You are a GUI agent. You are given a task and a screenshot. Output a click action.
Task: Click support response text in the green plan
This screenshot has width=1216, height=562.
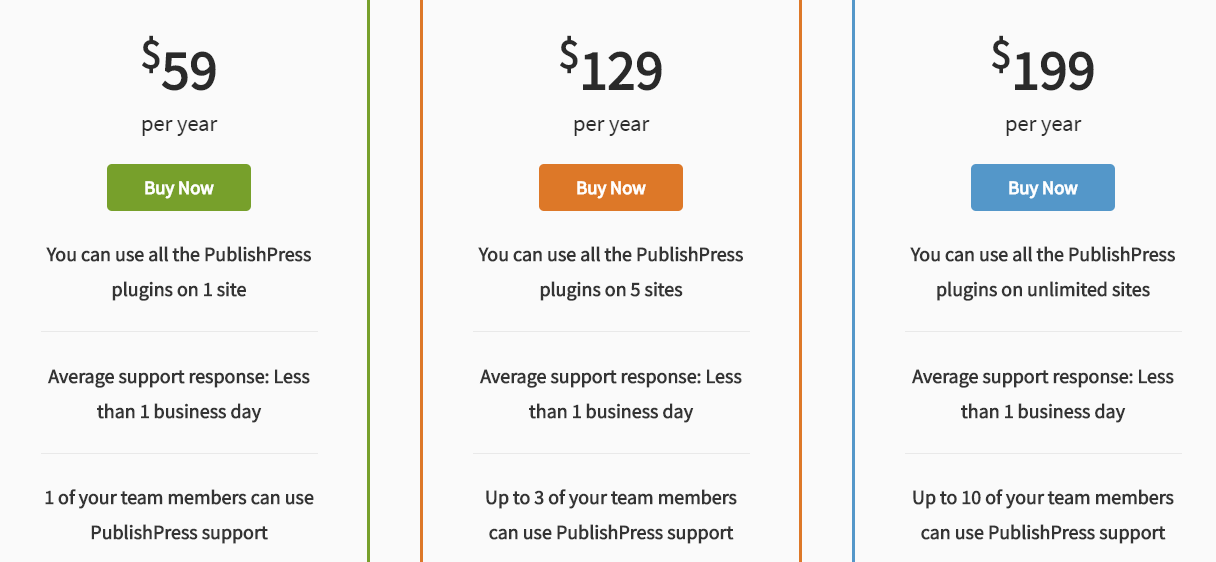tap(179, 394)
